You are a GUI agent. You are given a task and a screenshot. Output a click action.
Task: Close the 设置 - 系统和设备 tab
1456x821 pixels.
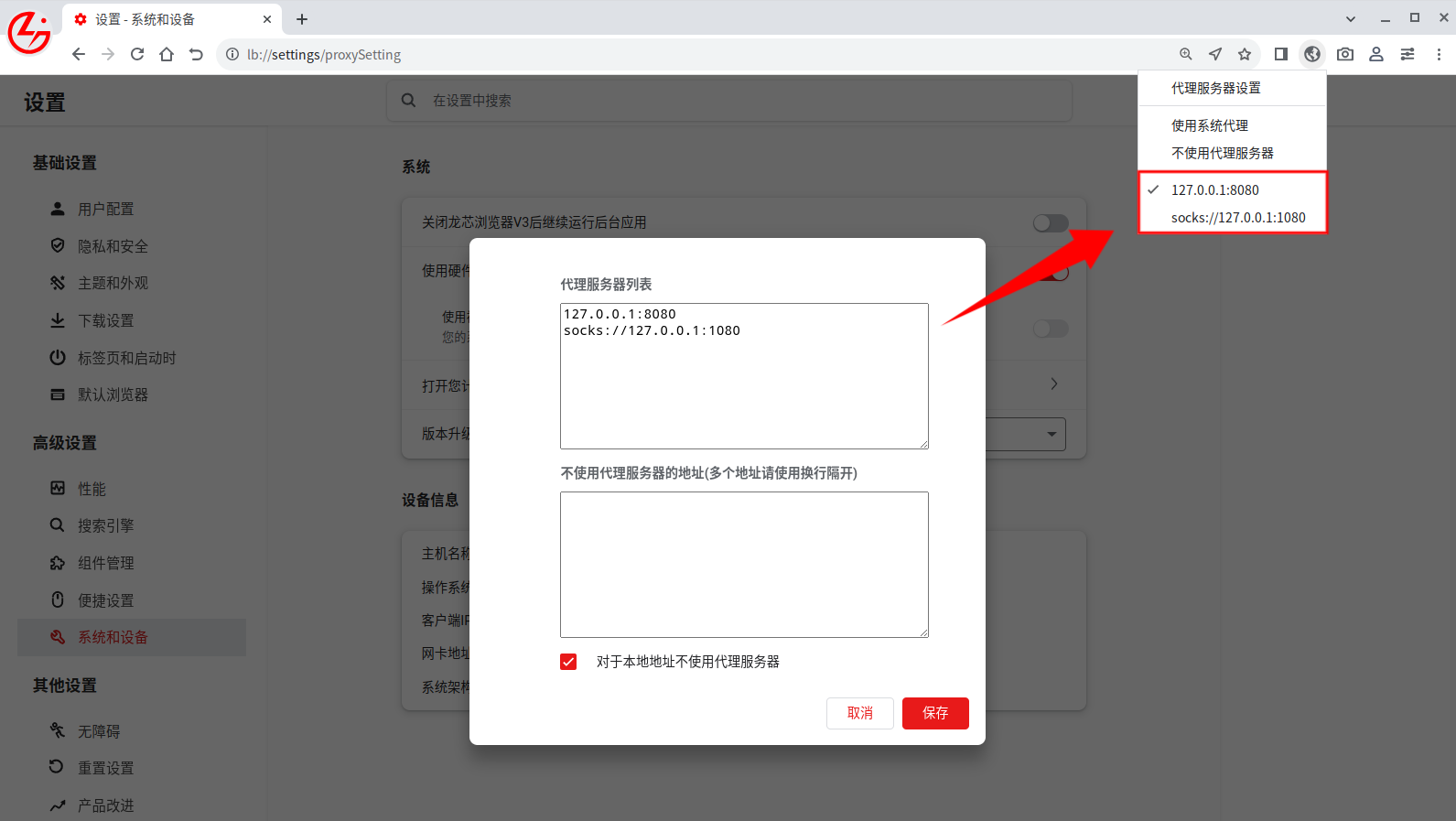(267, 19)
